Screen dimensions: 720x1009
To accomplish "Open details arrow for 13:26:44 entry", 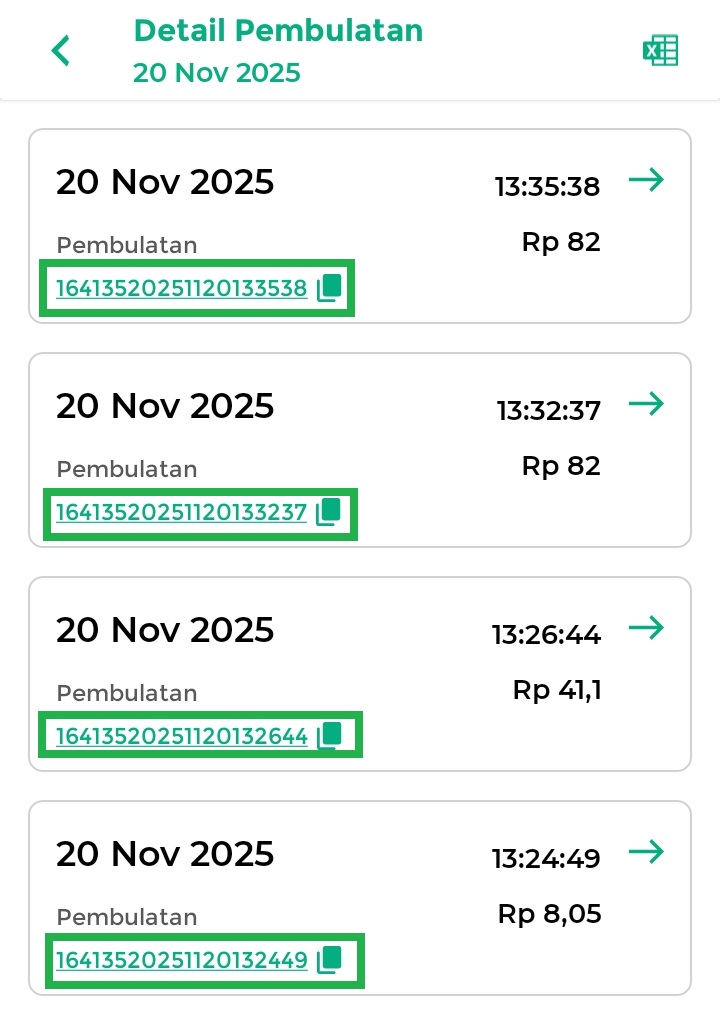I will click(646, 628).
